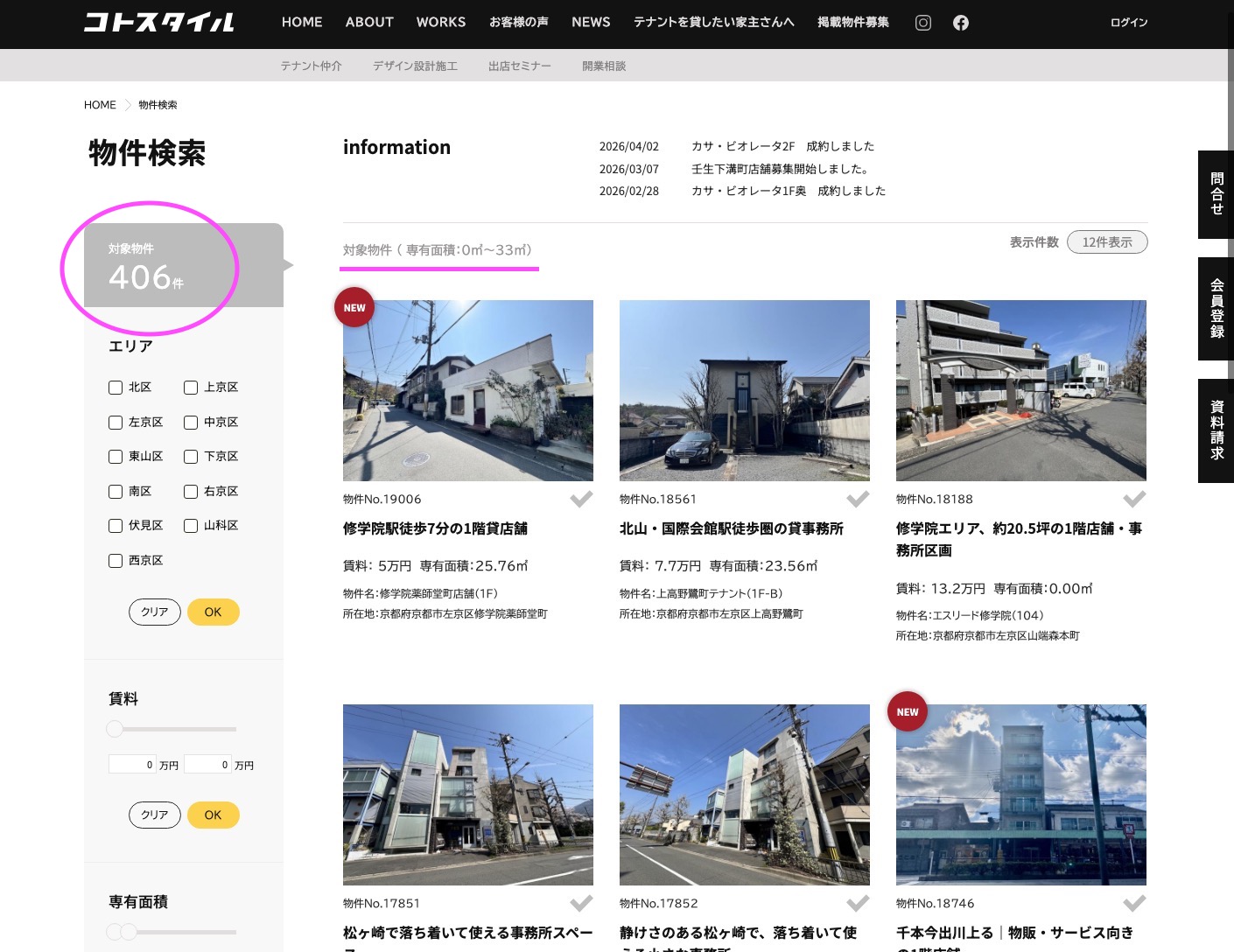Toggle checkmark icon for 物件No.17851
The width and height of the screenshot is (1234, 952).
(581, 903)
